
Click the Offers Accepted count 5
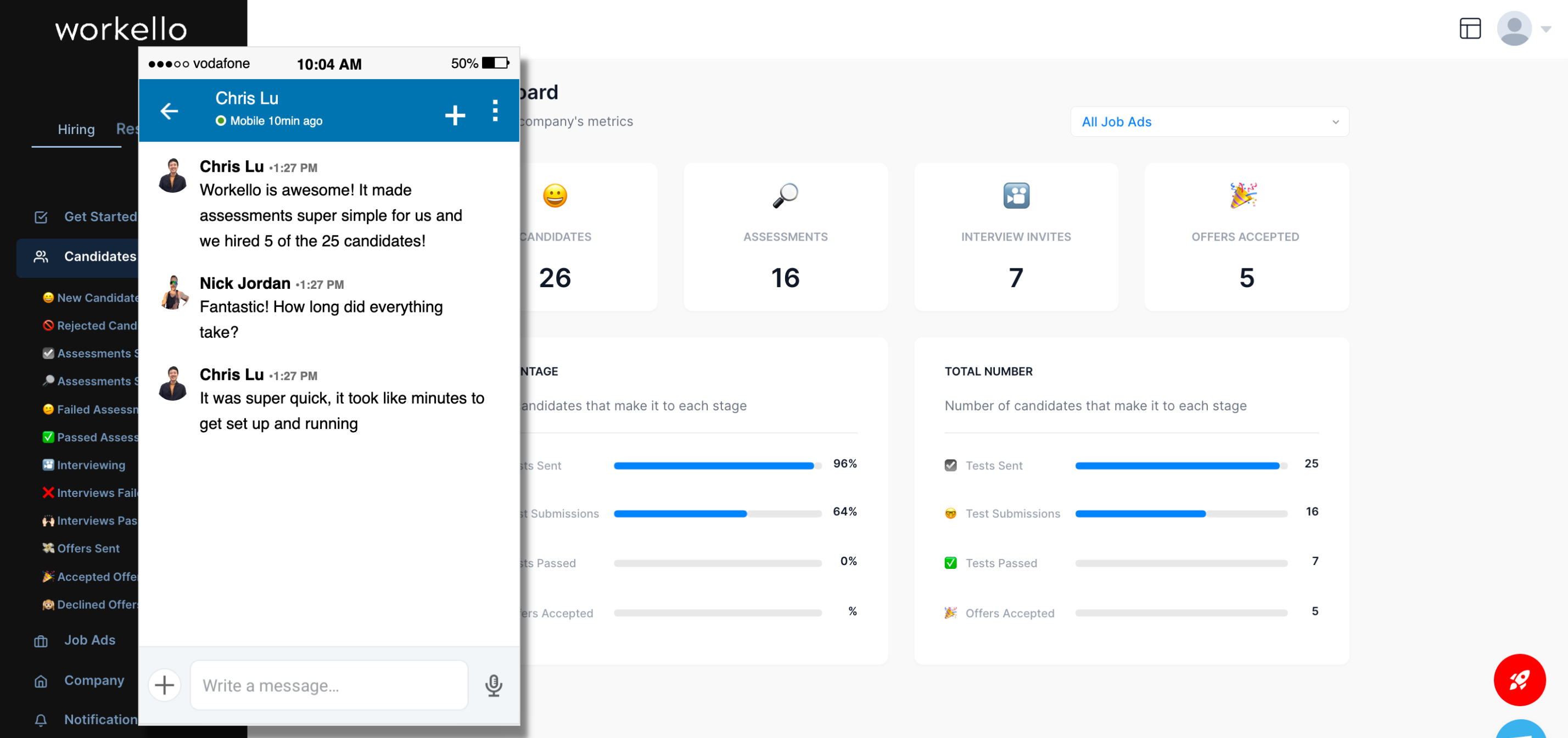[x=1247, y=278]
